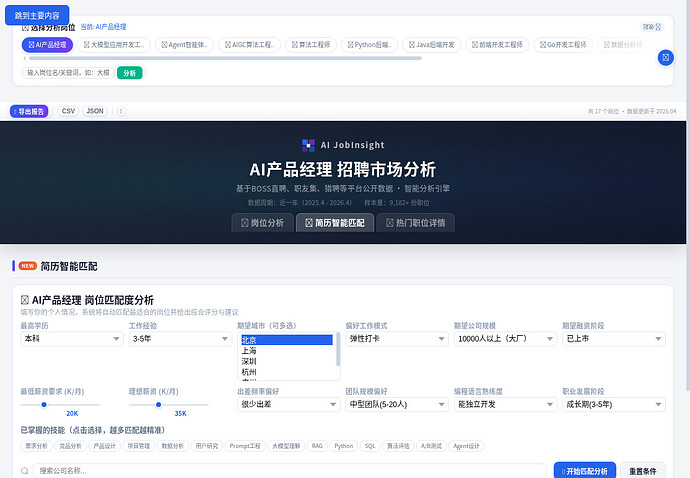Select 杭州 in the city list
Viewport: 690px width, 478px height.
(x=287, y=372)
